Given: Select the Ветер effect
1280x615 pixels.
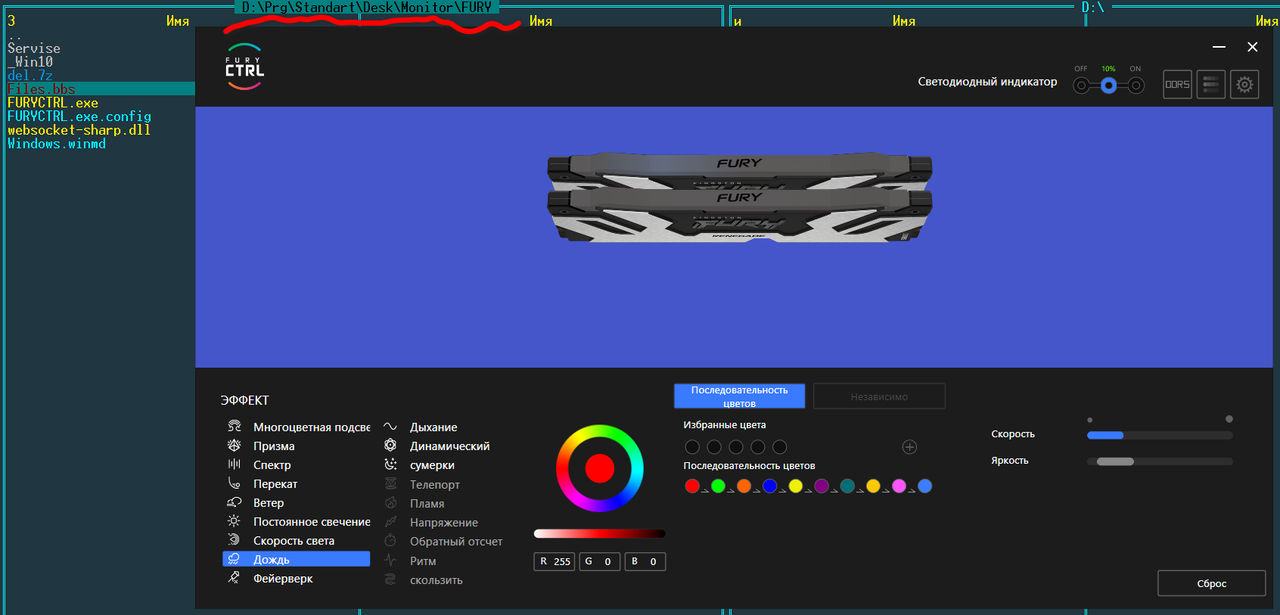Looking at the screenshot, I should 255,503.
